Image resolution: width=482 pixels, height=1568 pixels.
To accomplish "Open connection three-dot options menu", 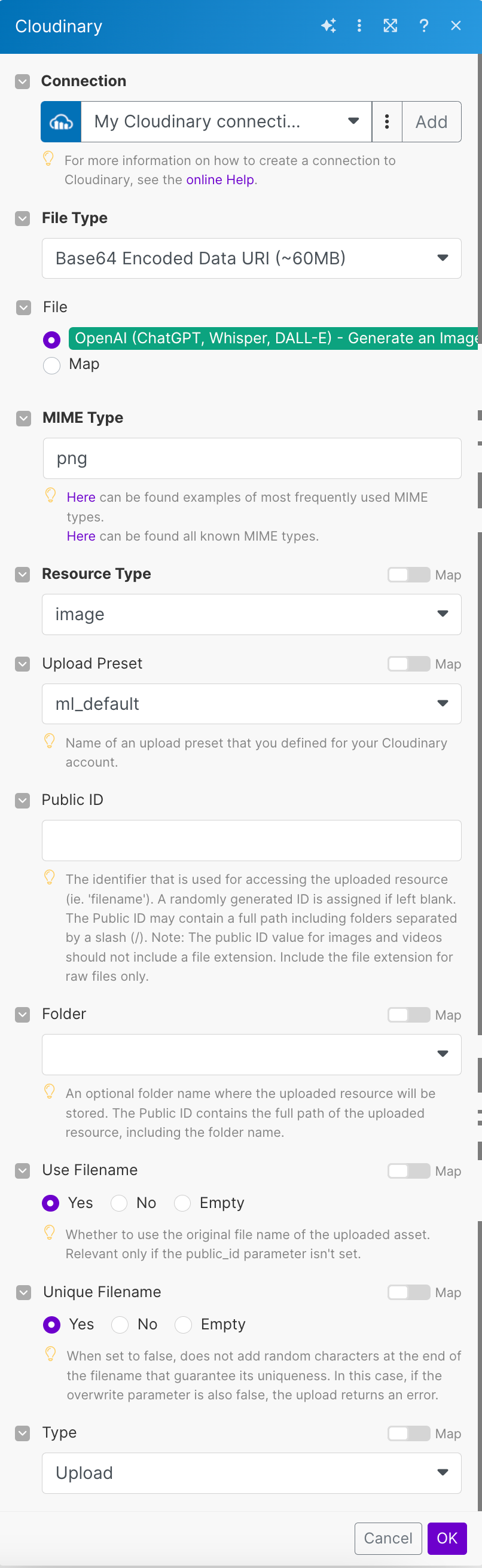I will point(386,122).
